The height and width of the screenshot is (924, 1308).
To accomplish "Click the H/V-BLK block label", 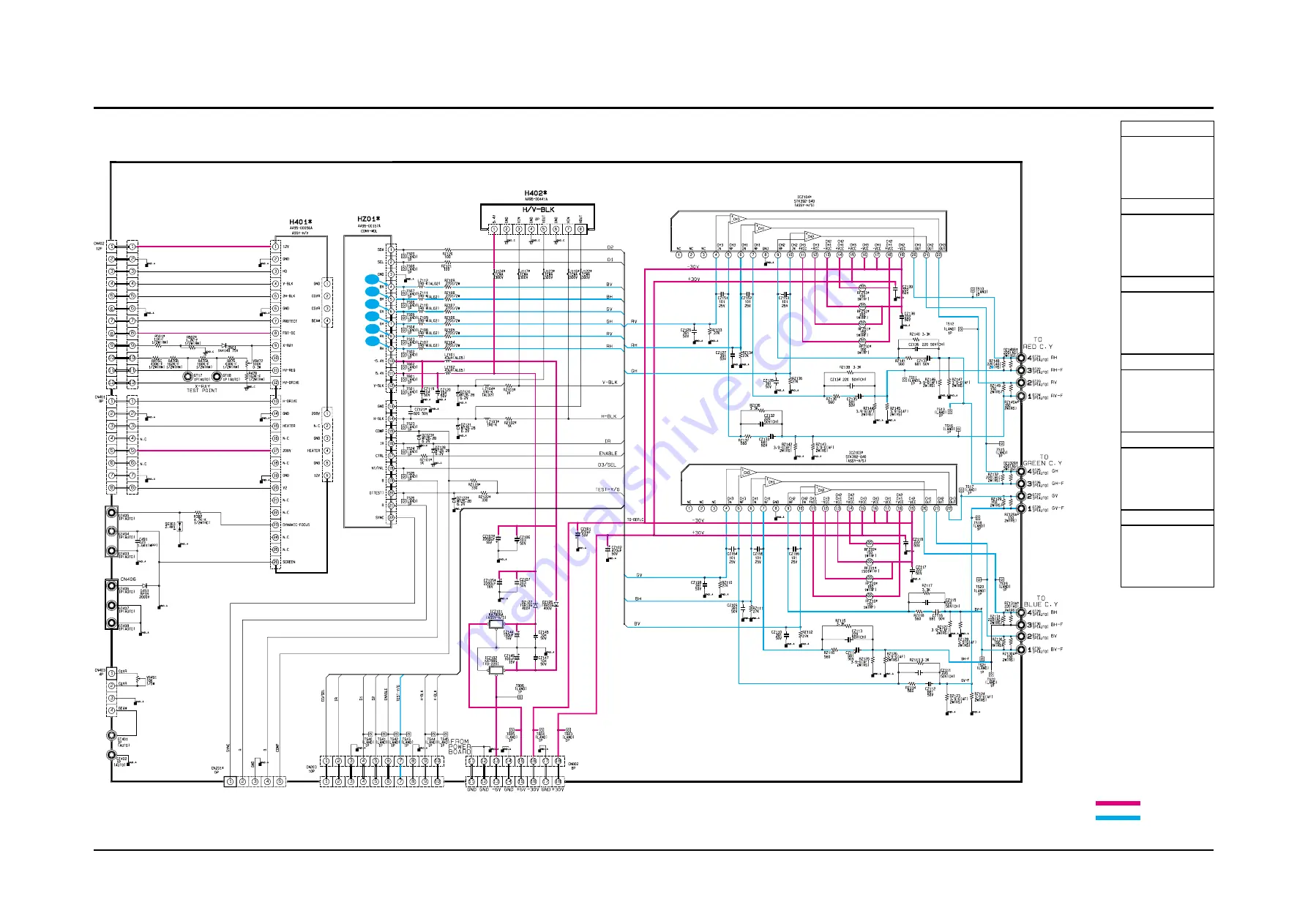I will coord(538,209).
